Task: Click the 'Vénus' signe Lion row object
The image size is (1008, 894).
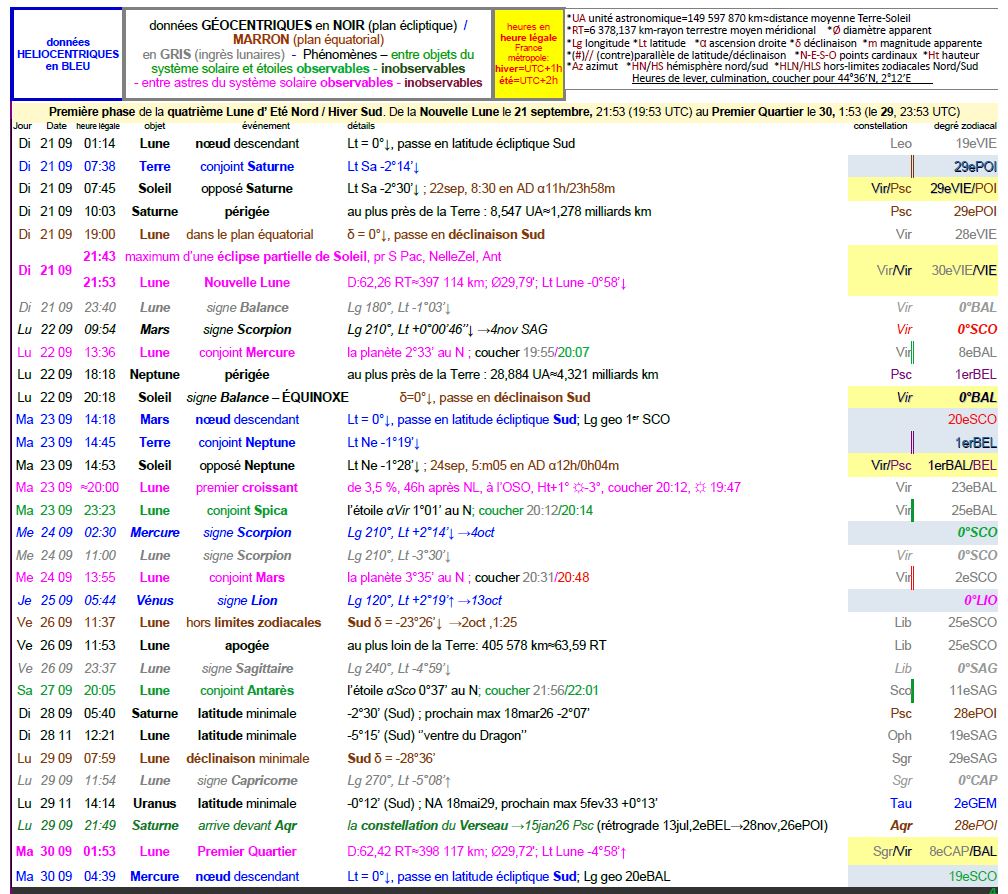Action: [154, 600]
